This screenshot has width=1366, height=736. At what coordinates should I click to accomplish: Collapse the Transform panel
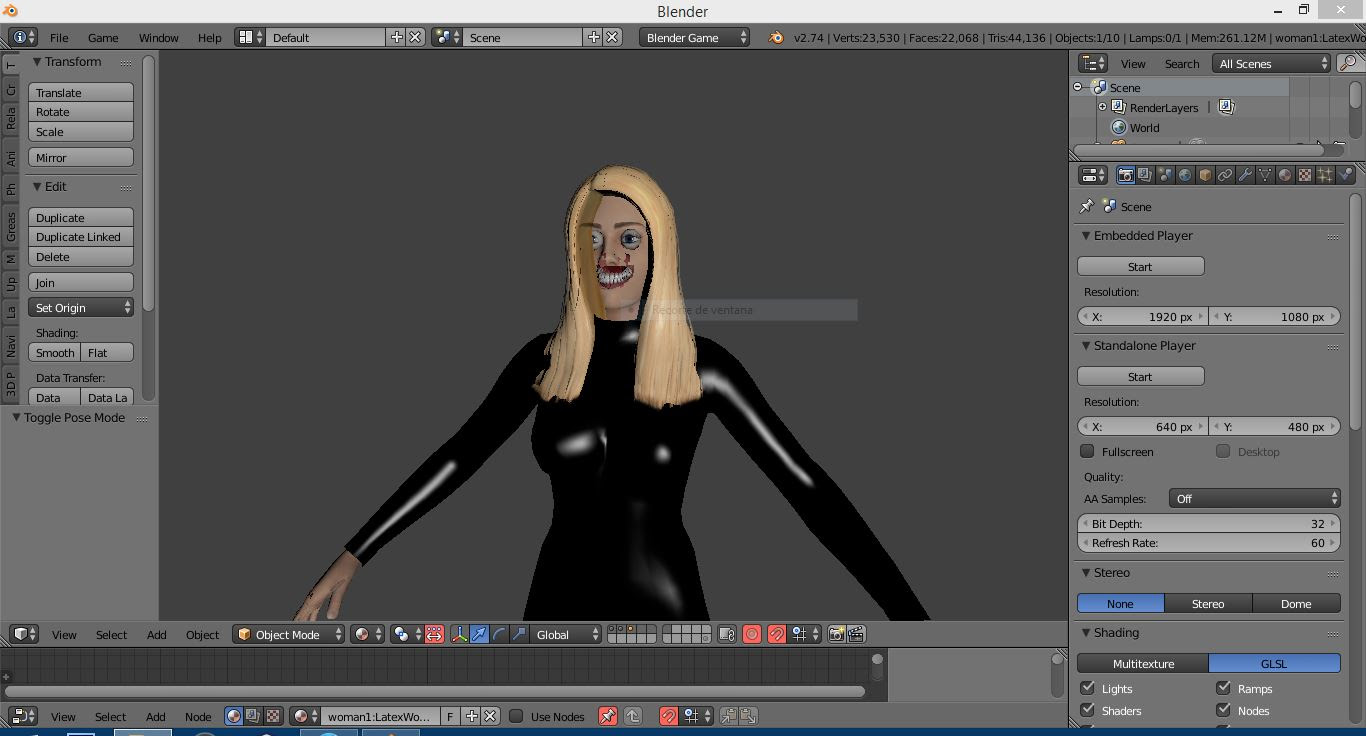(x=37, y=62)
